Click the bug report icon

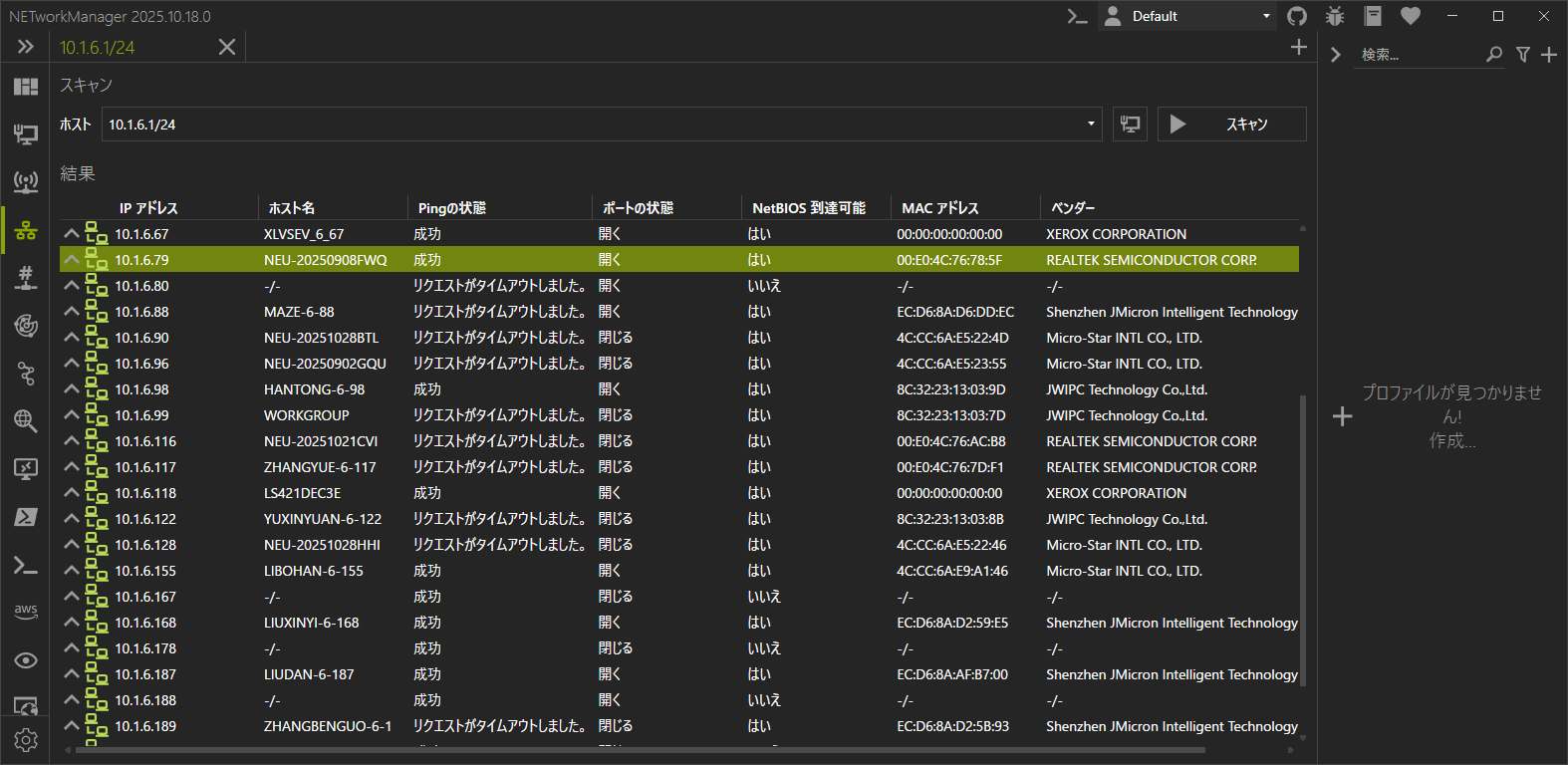[x=1335, y=16]
